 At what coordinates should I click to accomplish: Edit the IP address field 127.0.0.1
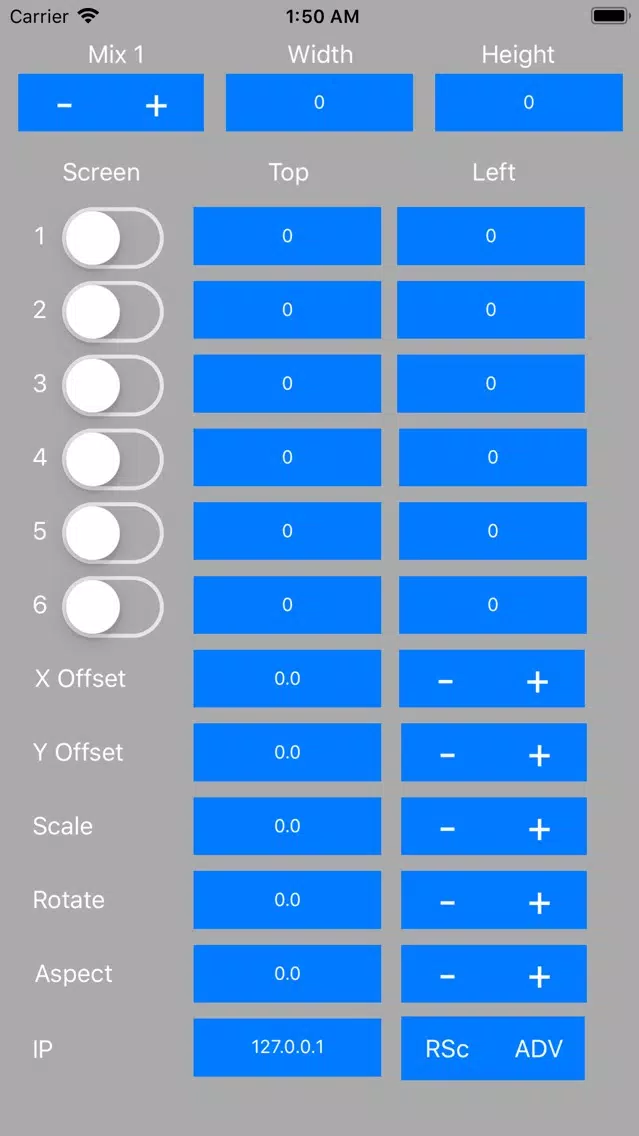287,1047
